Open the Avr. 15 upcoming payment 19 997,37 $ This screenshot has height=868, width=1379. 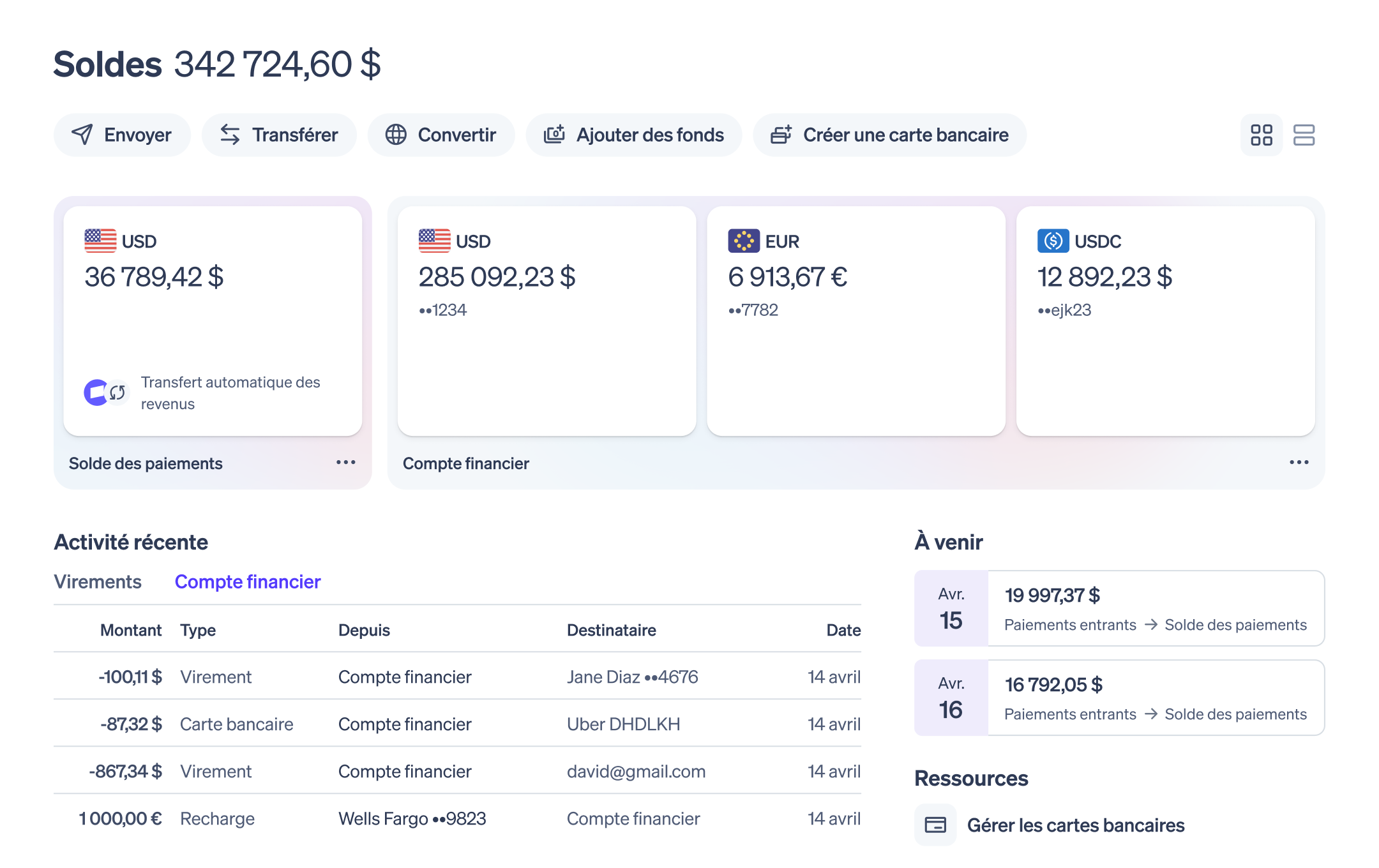tap(1119, 608)
